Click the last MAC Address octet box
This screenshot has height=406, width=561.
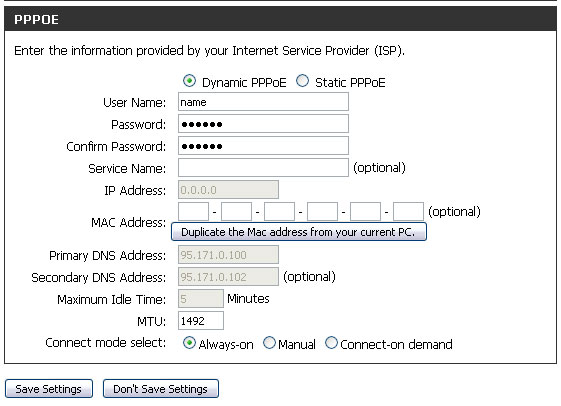click(x=408, y=211)
